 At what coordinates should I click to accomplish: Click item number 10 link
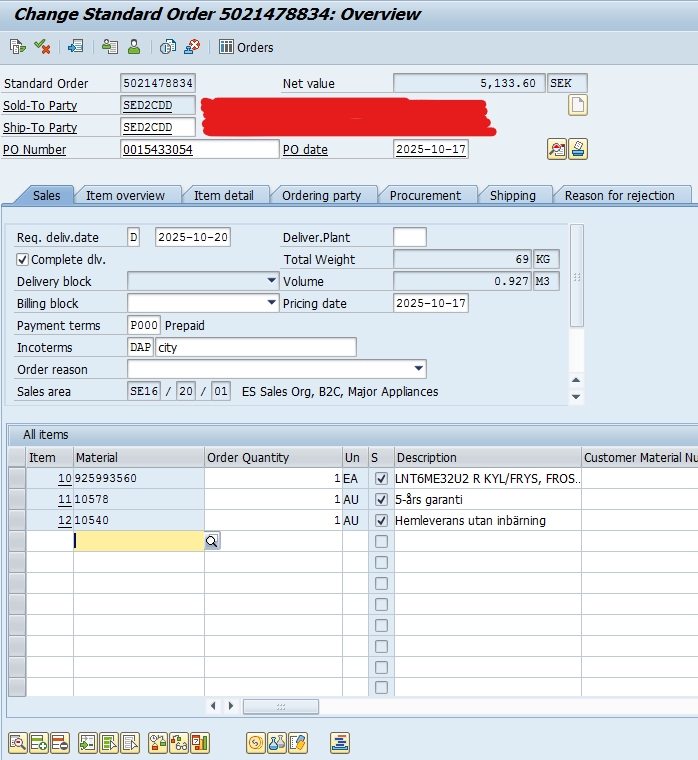point(64,478)
